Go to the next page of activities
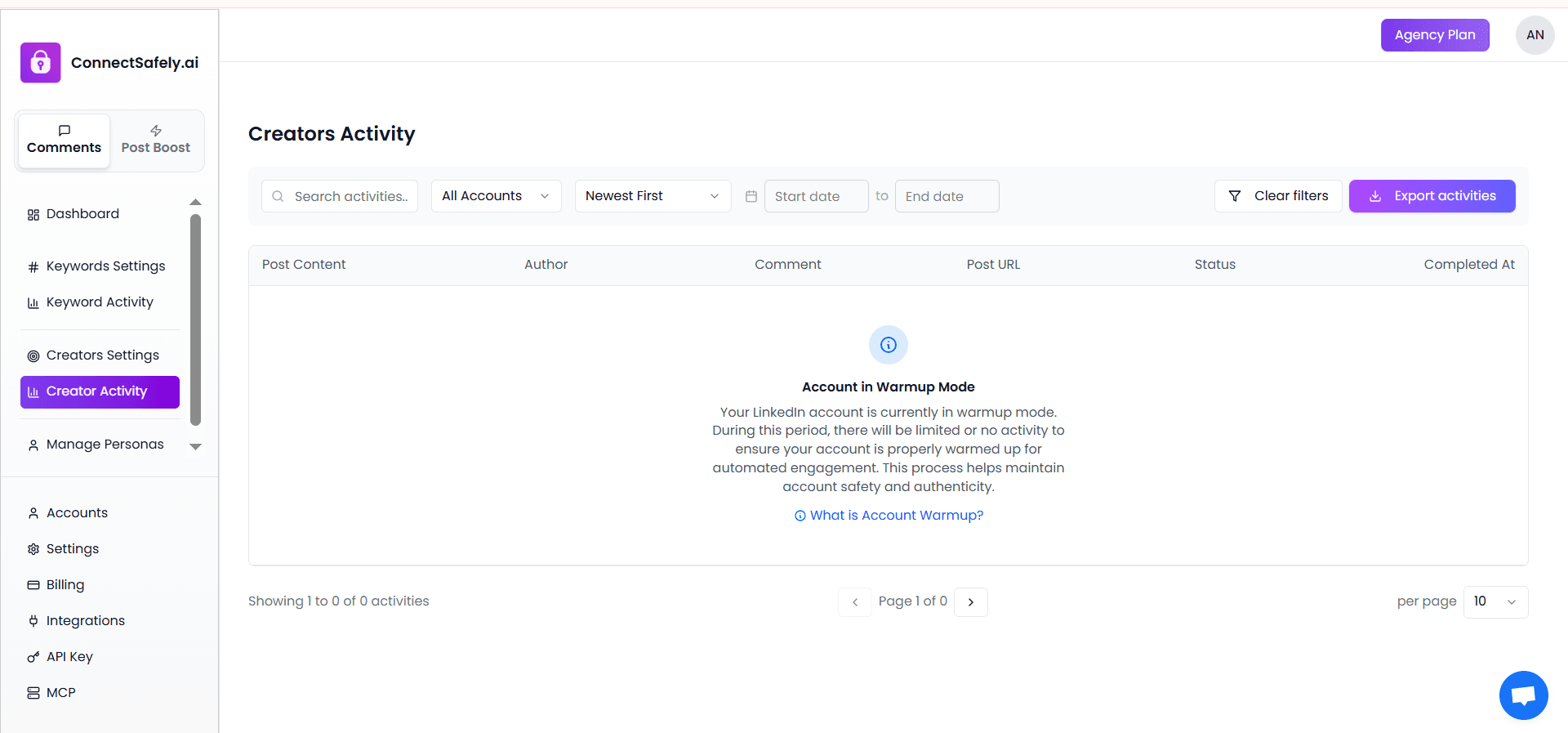This screenshot has width=1568, height=733. 971,602
